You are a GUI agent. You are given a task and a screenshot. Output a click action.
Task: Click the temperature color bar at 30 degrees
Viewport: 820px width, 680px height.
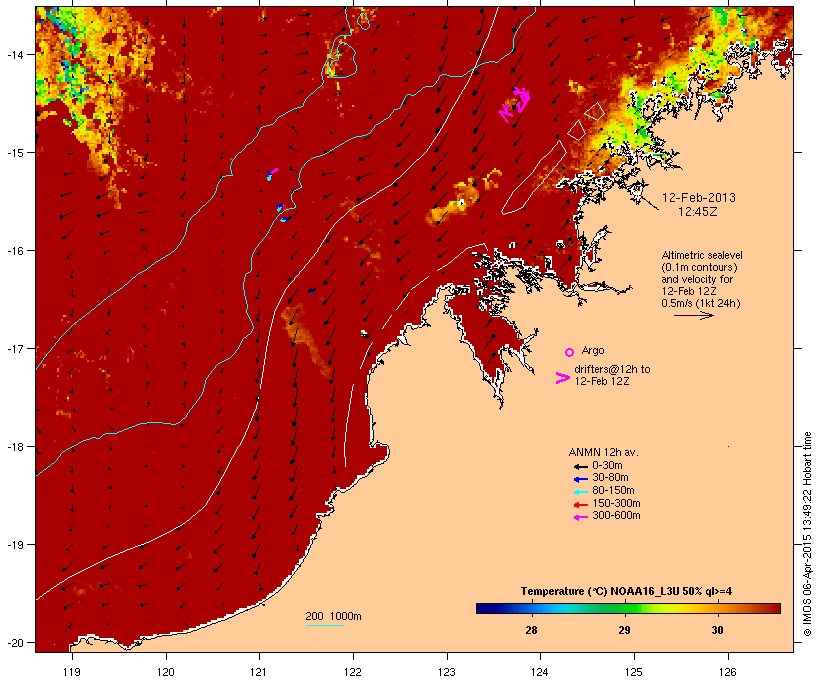(x=718, y=608)
